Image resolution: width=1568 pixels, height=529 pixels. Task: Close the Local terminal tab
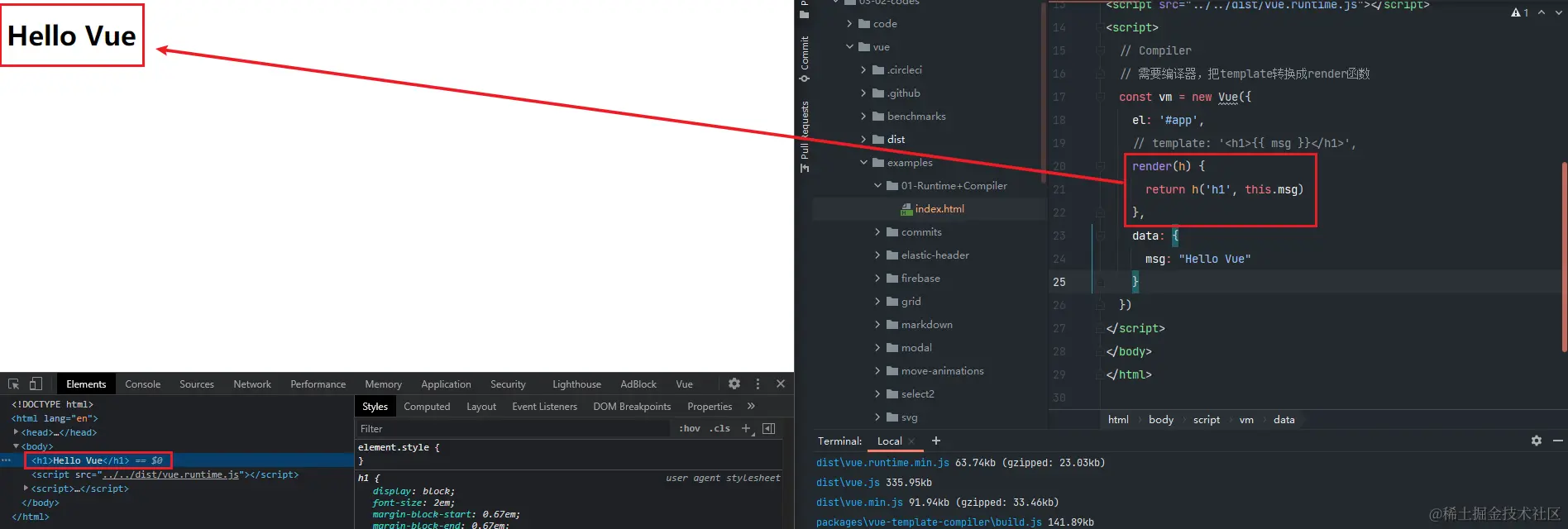coord(911,441)
